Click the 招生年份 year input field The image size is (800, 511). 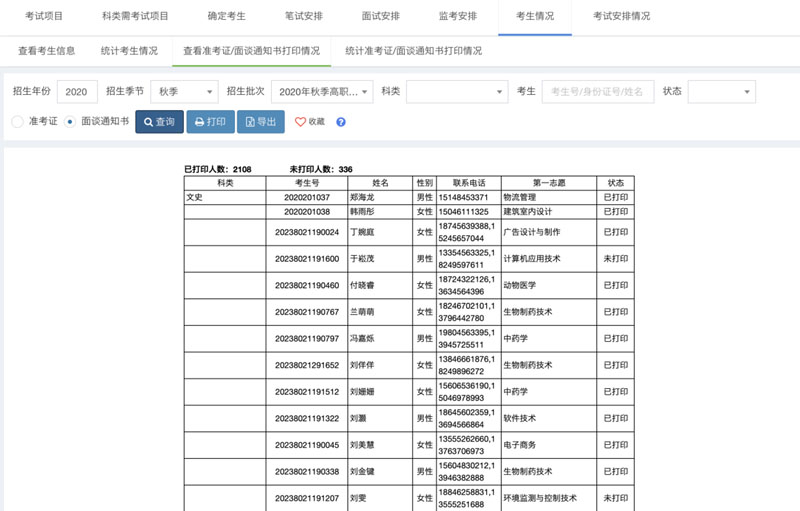[77, 92]
